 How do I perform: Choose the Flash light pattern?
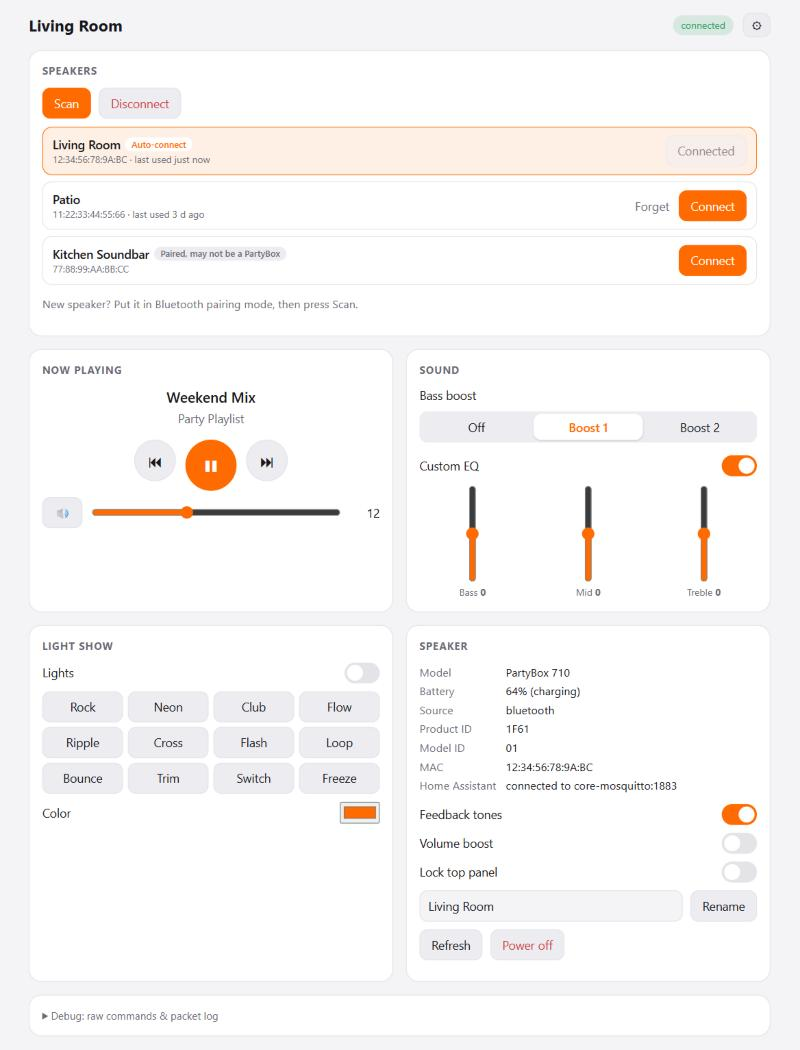coord(254,743)
